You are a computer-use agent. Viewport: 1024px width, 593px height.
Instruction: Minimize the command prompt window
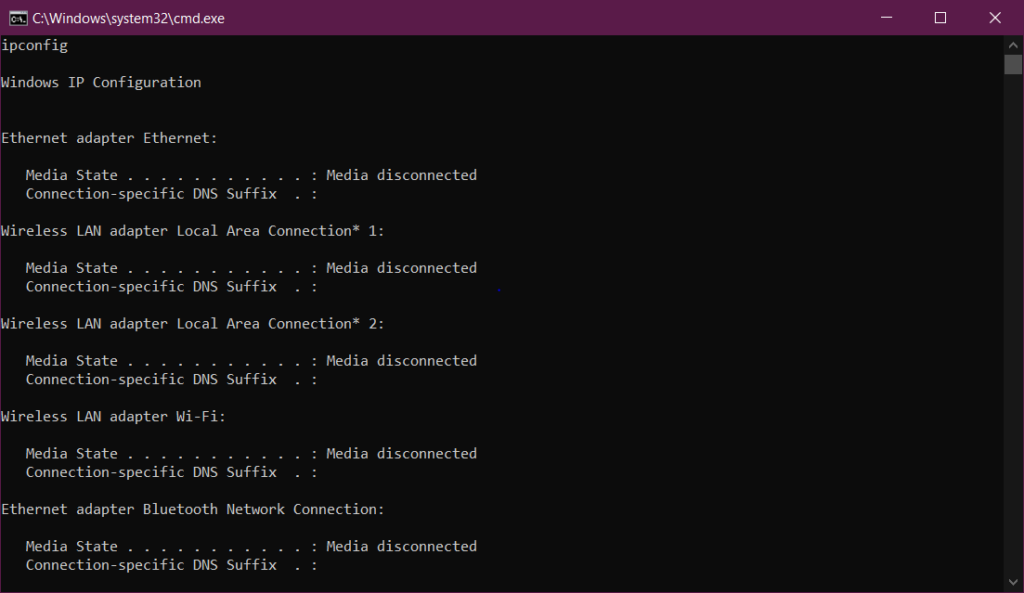coord(886,17)
